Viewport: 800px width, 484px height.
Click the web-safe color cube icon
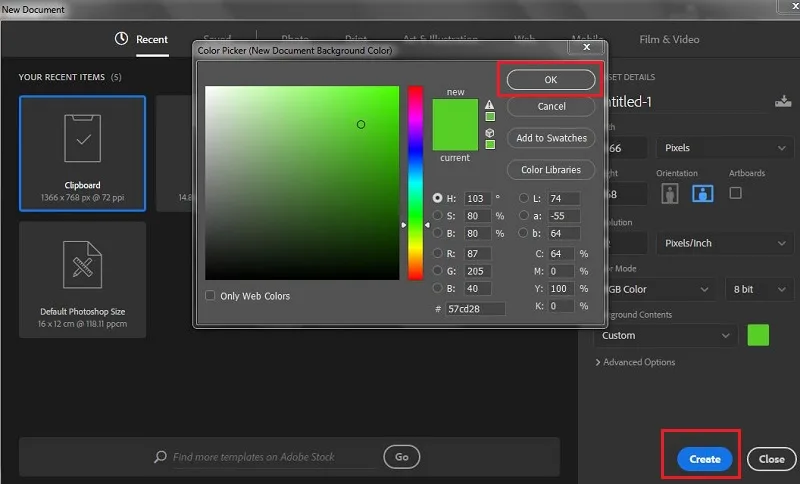tap(489, 133)
